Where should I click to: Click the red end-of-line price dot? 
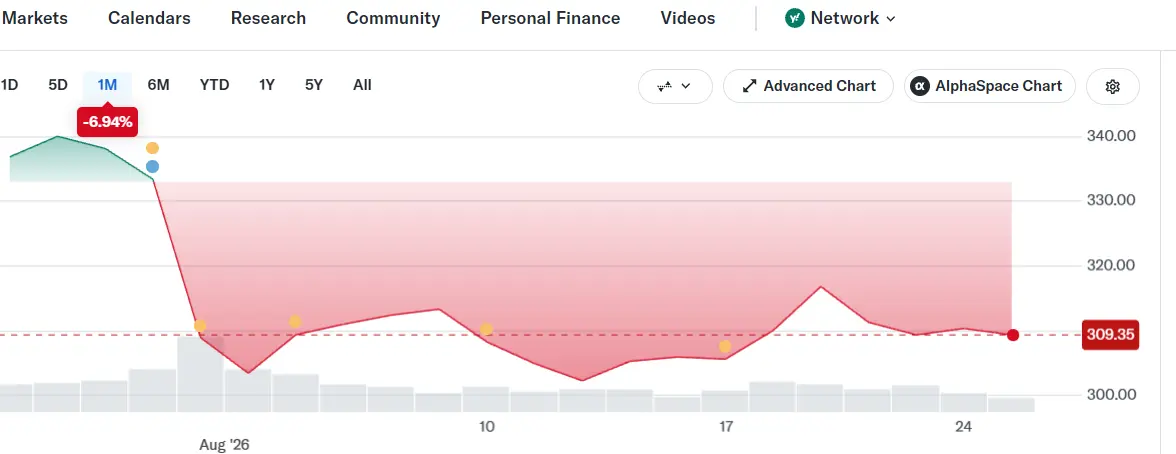1012,335
